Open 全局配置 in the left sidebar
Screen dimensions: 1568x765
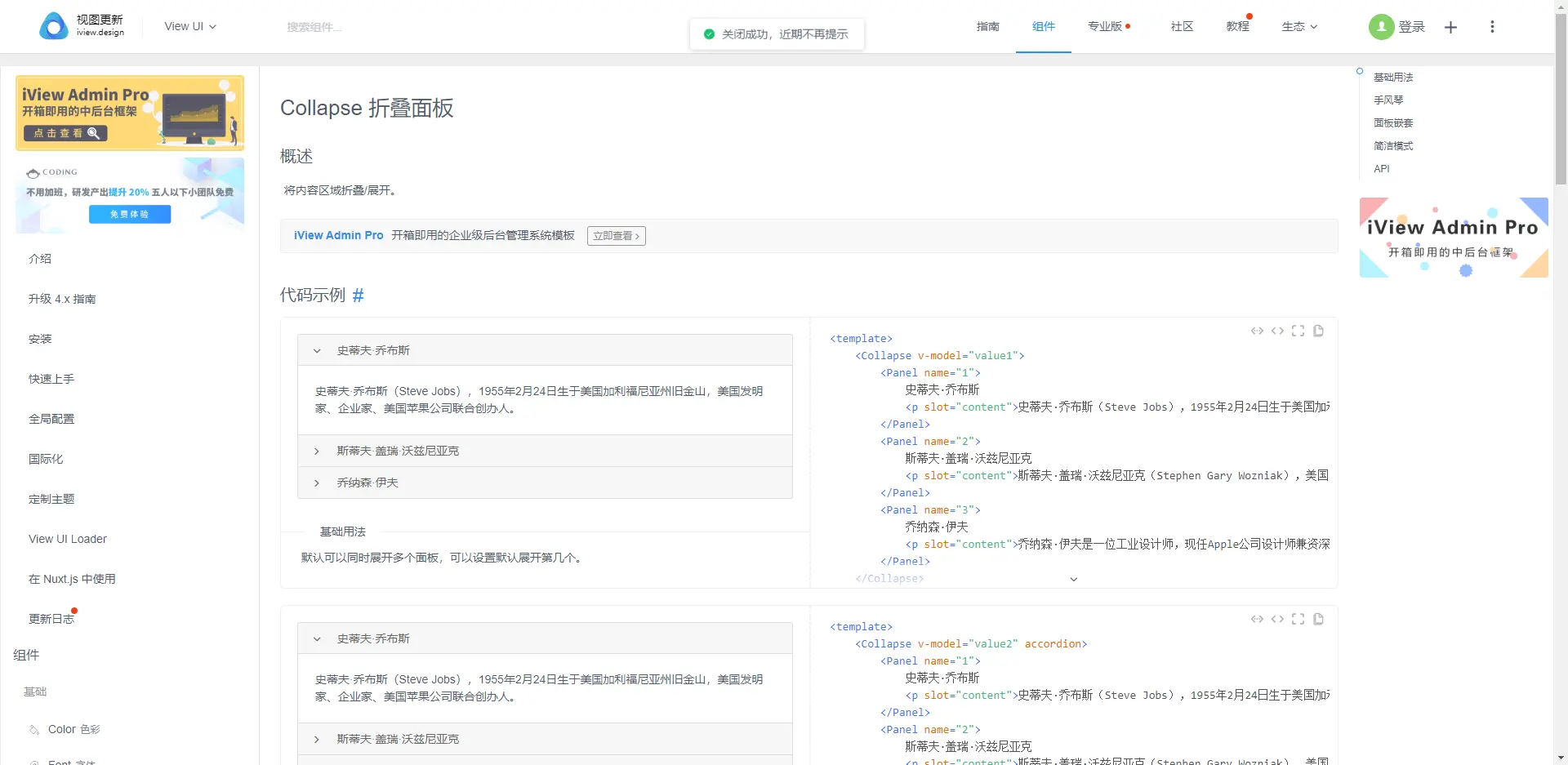click(51, 419)
